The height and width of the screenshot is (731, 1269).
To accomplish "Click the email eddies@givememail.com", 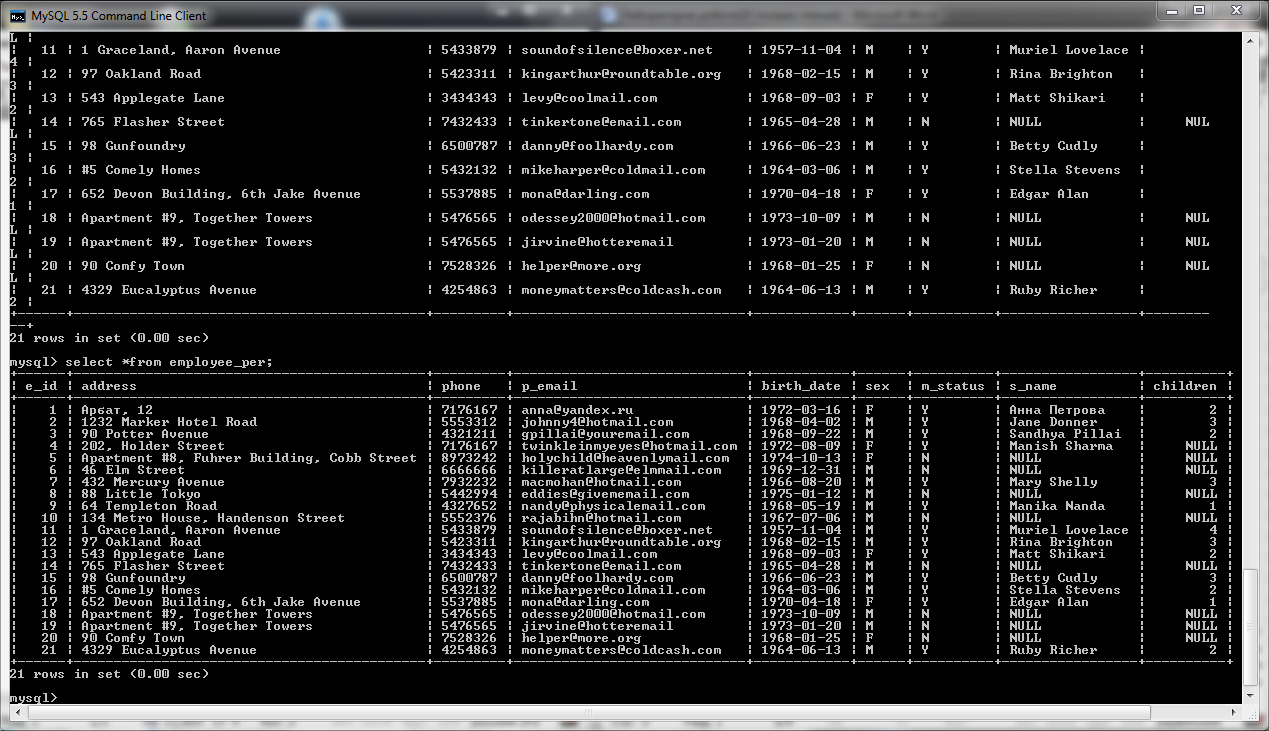I will [x=605, y=494].
